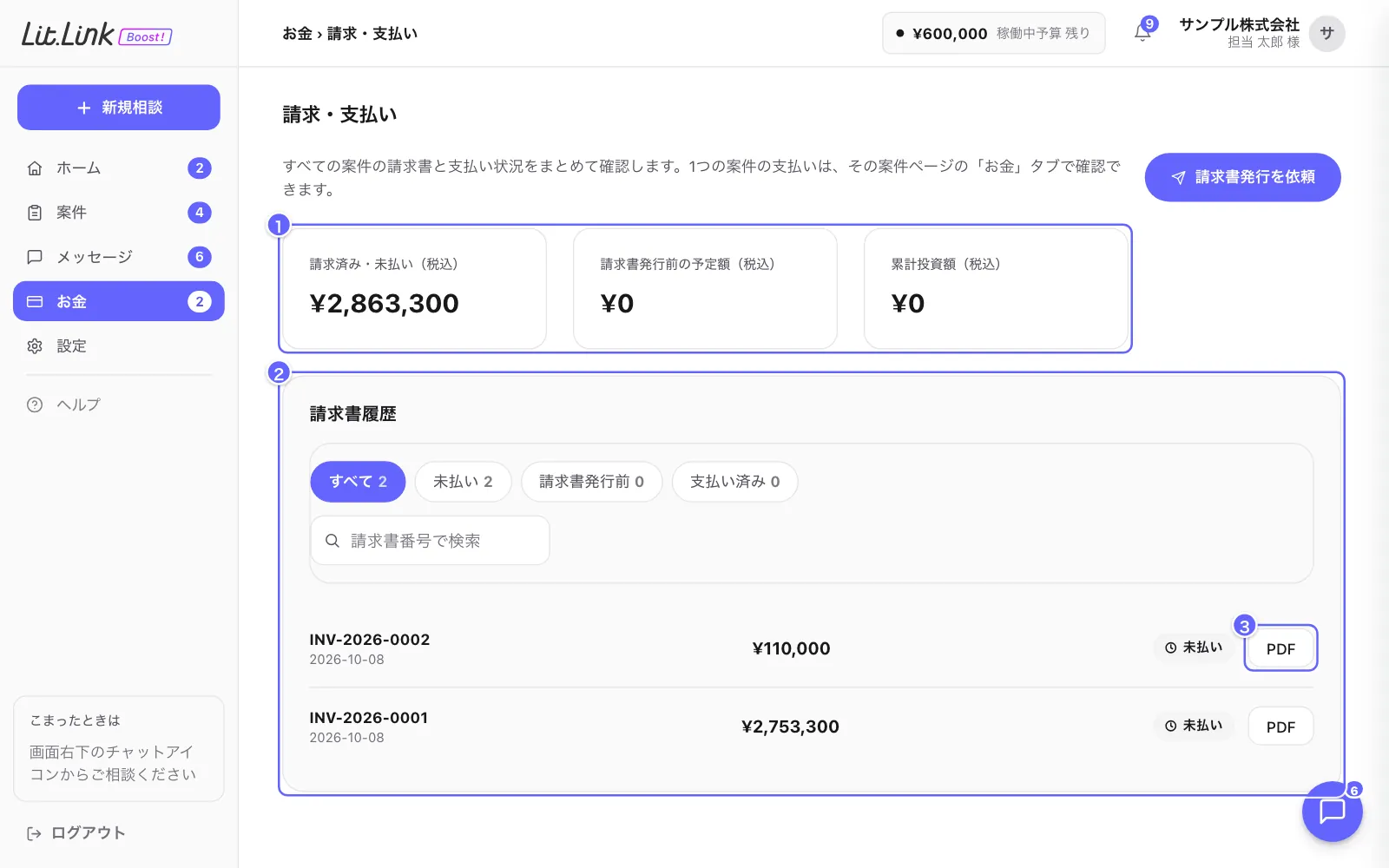Click サンプル株式会社 account name
The image size is (1389, 868).
(1239, 24)
